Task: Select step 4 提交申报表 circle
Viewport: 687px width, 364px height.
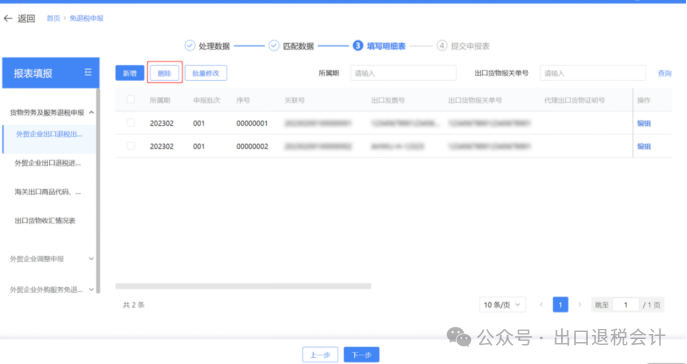Action: coord(442,46)
